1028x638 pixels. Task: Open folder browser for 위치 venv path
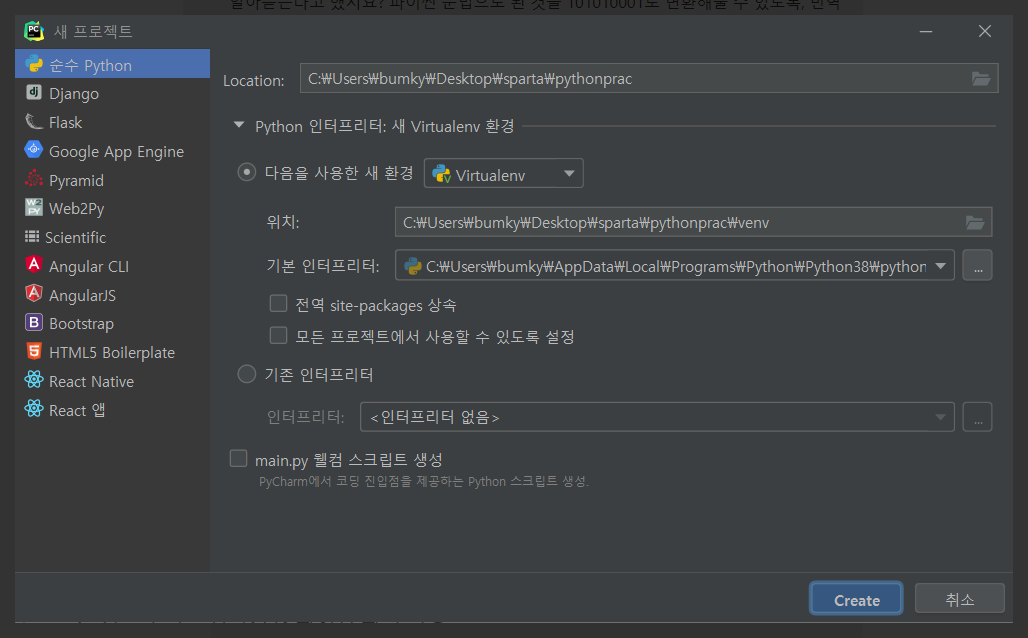(x=975, y=223)
